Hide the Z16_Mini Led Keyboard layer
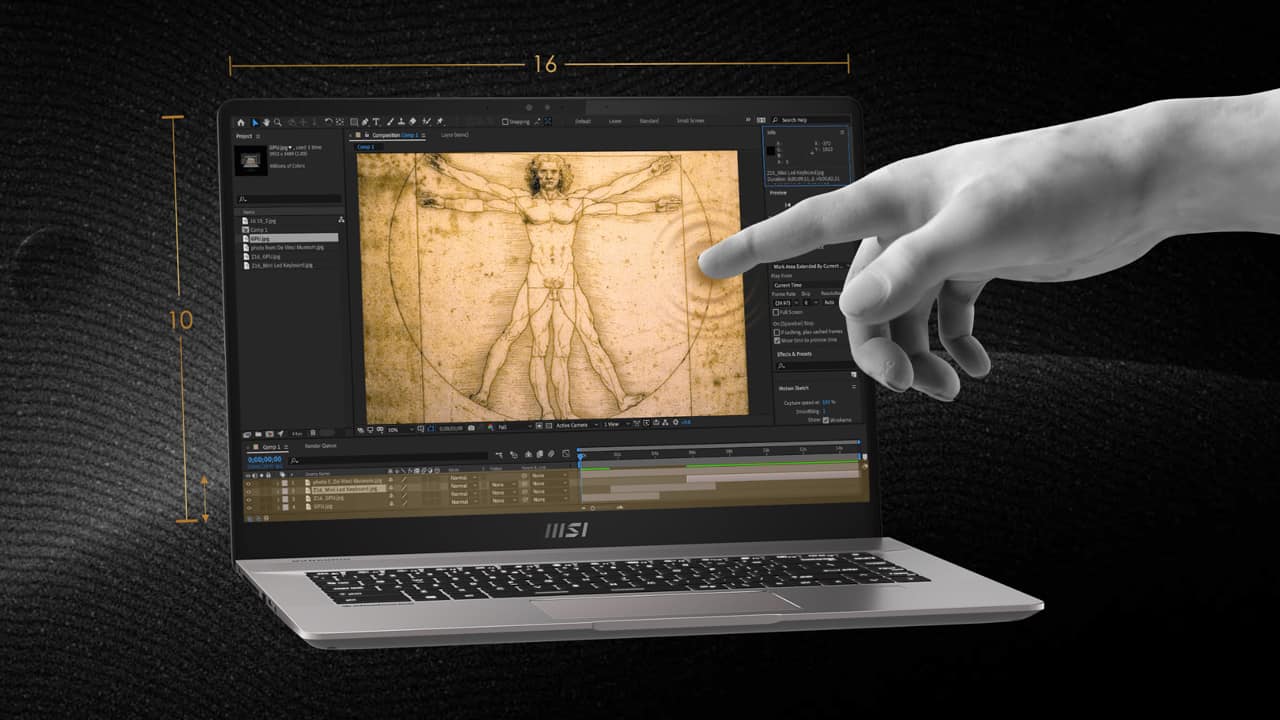 click(x=248, y=492)
